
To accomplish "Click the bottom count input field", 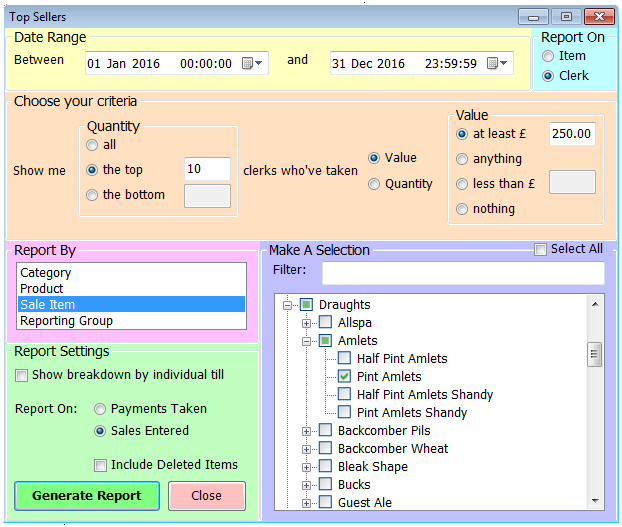I will click(207, 195).
